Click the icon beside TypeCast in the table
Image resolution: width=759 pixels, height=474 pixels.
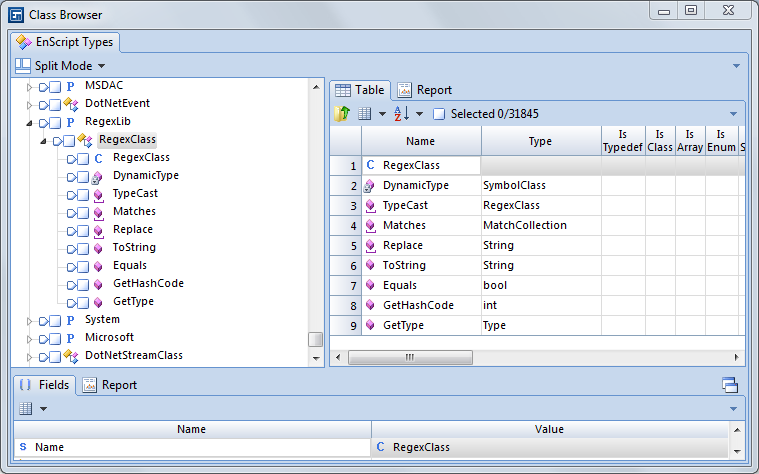tap(370, 206)
